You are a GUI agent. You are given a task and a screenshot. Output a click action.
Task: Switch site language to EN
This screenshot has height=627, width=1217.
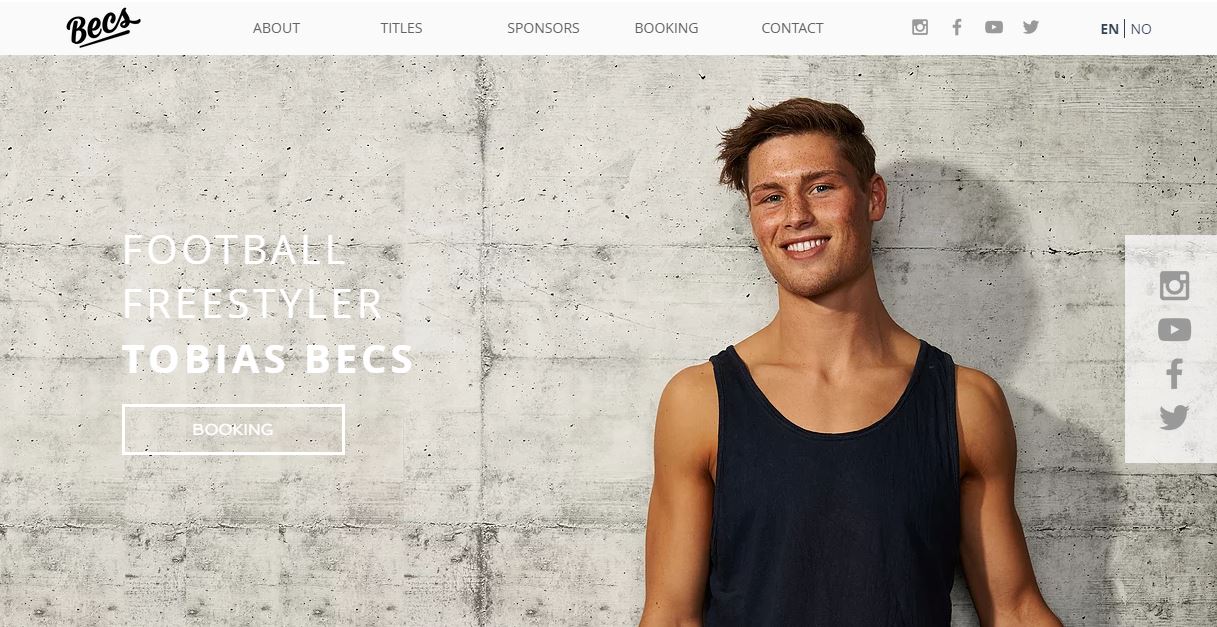pyautogui.click(x=1109, y=29)
